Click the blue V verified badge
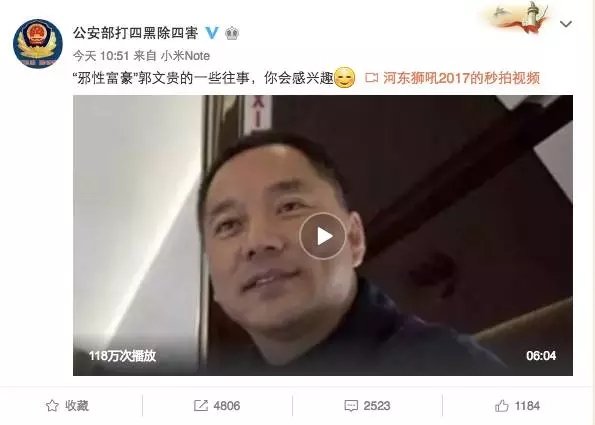The height and width of the screenshot is (425, 595). click(212, 33)
